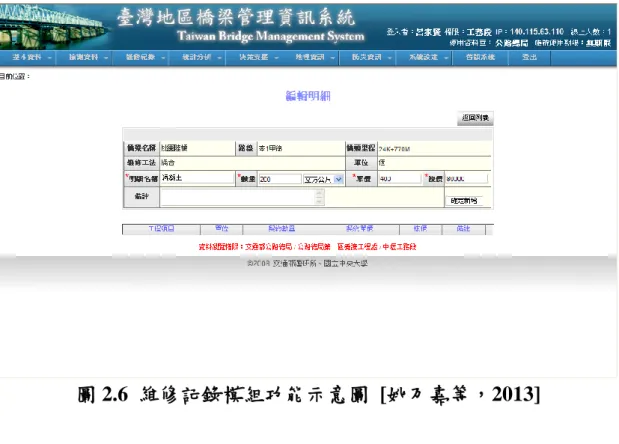Go to the 客服系統 menu item
The height and width of the screenshot is (444, 619).
(480, 57)
